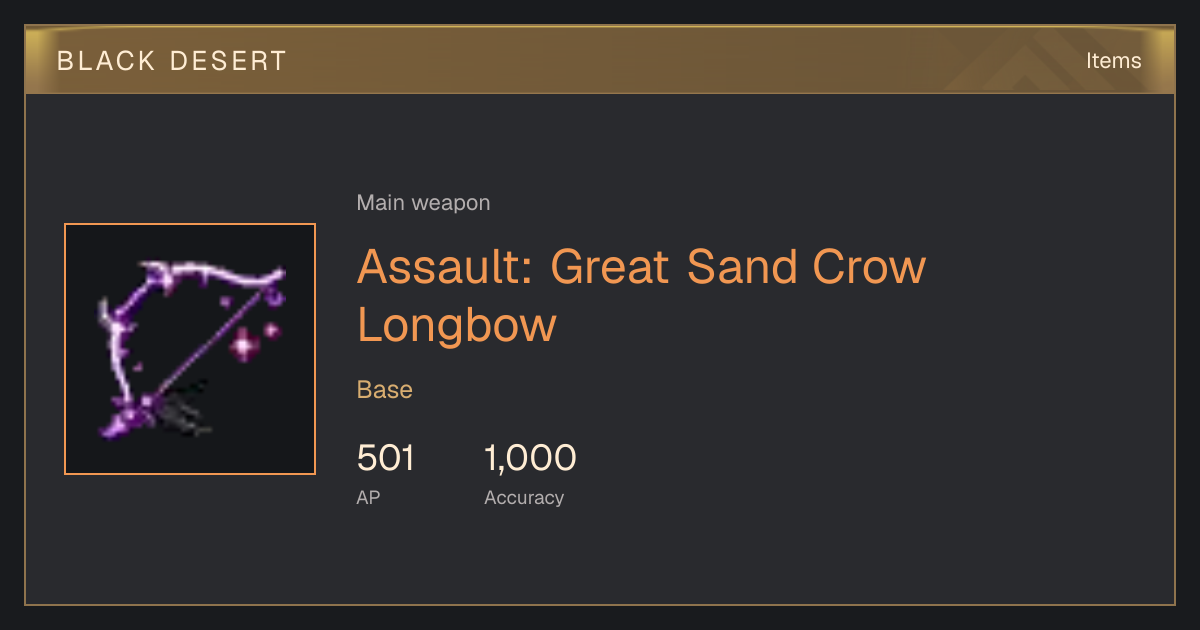
Task: Click the faded chevron emblem in header
Action: 1040,61
